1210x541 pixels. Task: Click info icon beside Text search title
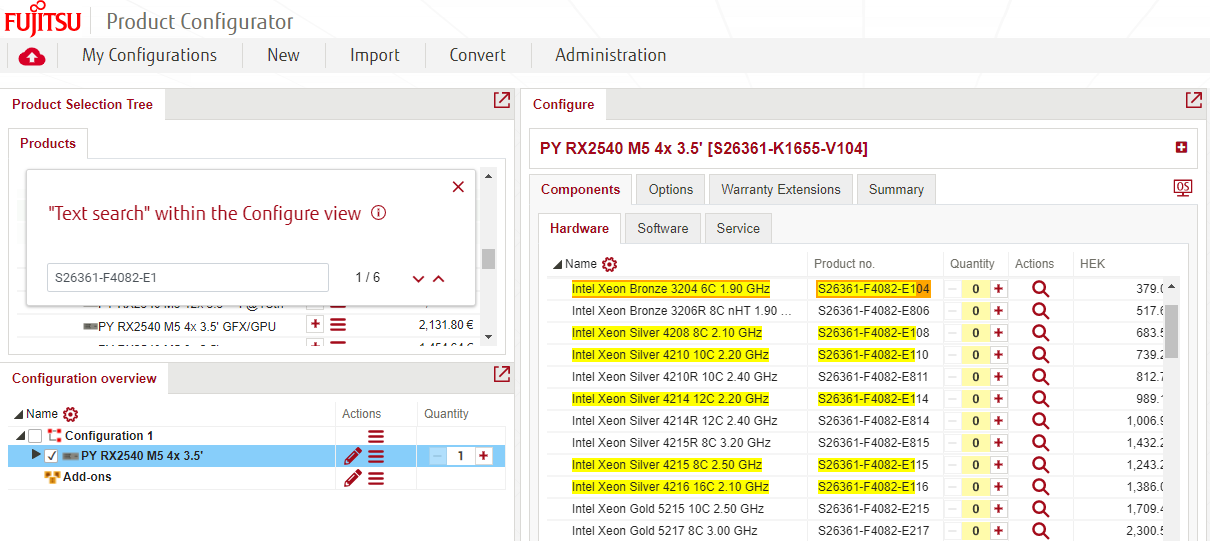[378, 213]
